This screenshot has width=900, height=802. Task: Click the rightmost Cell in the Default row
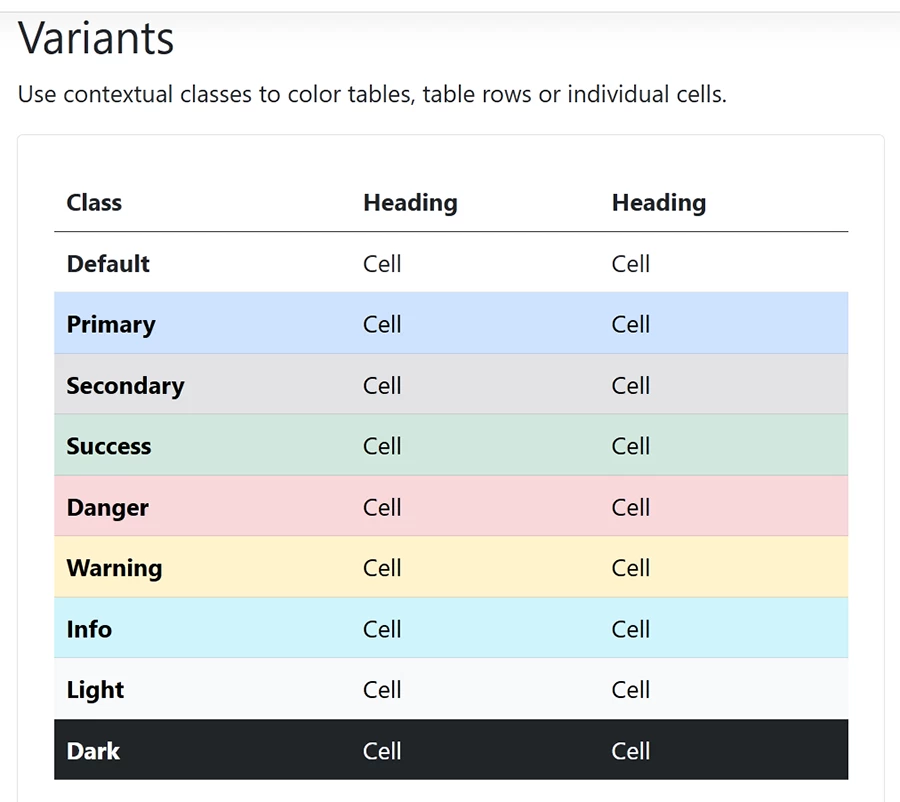pos(630,264)
